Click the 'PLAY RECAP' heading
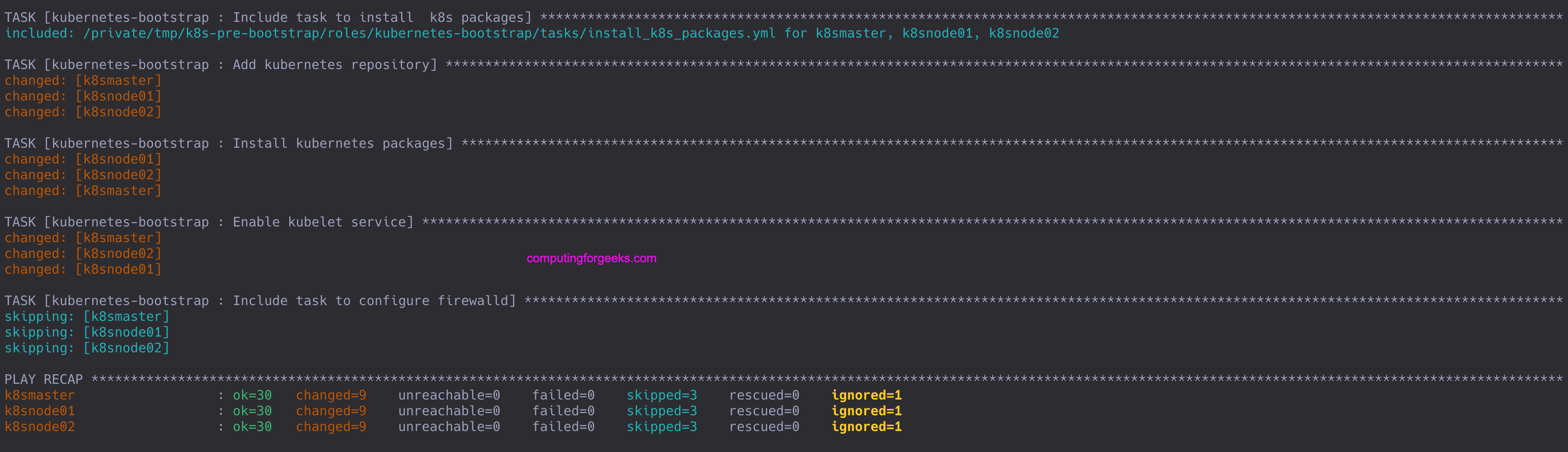Screen dimensions: 1568x452 44,379
